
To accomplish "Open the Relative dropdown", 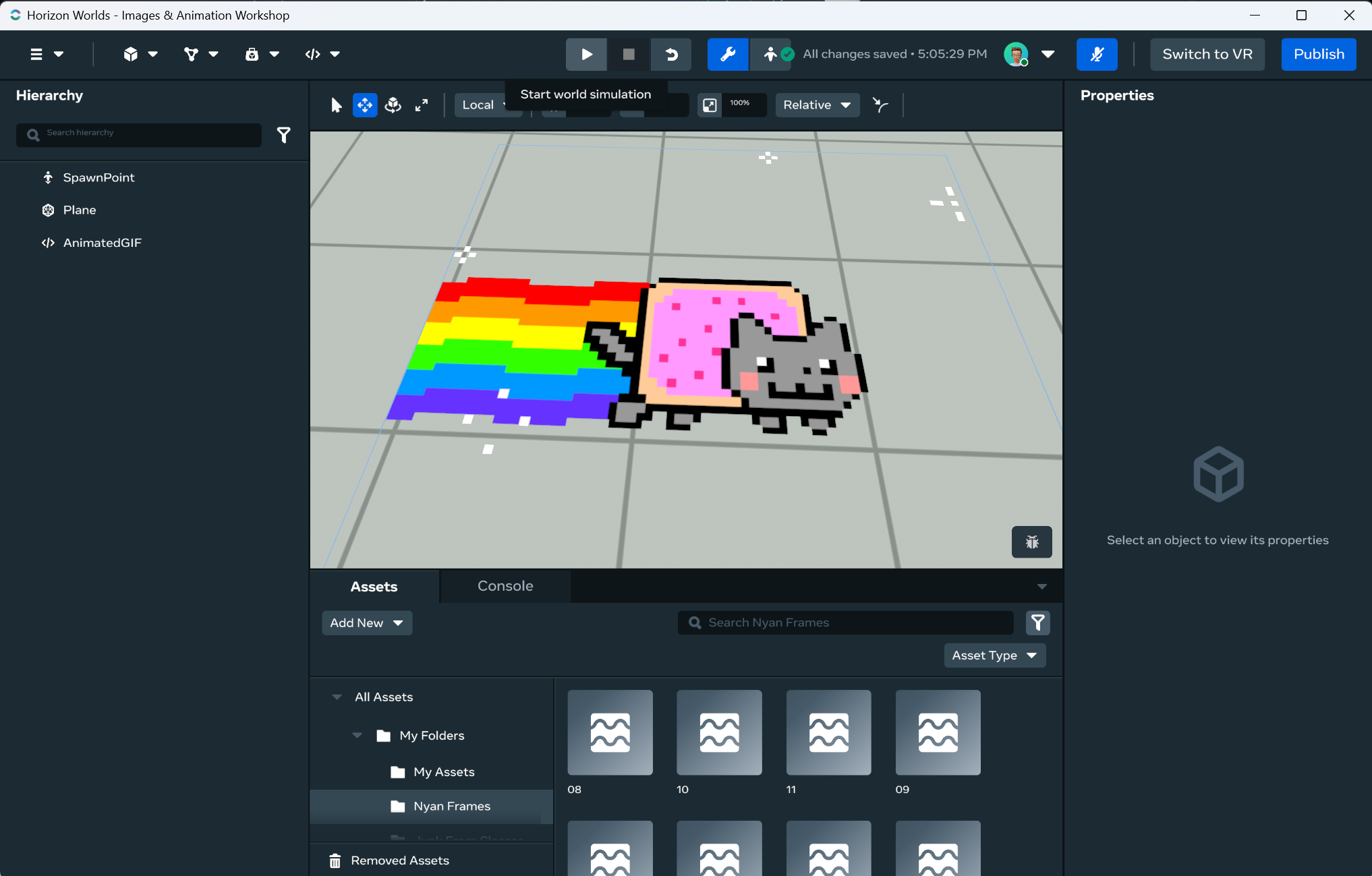I will [x=817, y=105].
